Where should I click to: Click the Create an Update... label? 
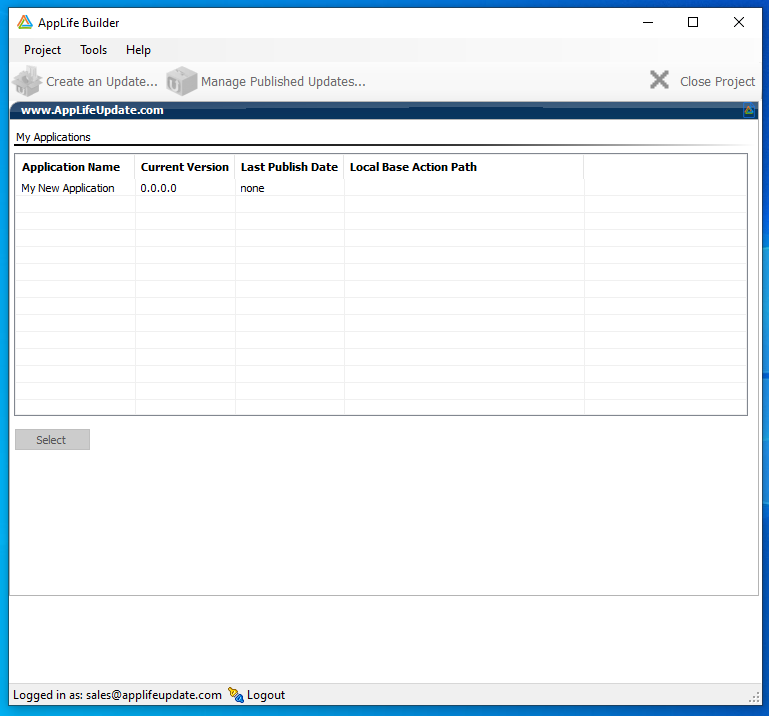(x=102, y=81)
